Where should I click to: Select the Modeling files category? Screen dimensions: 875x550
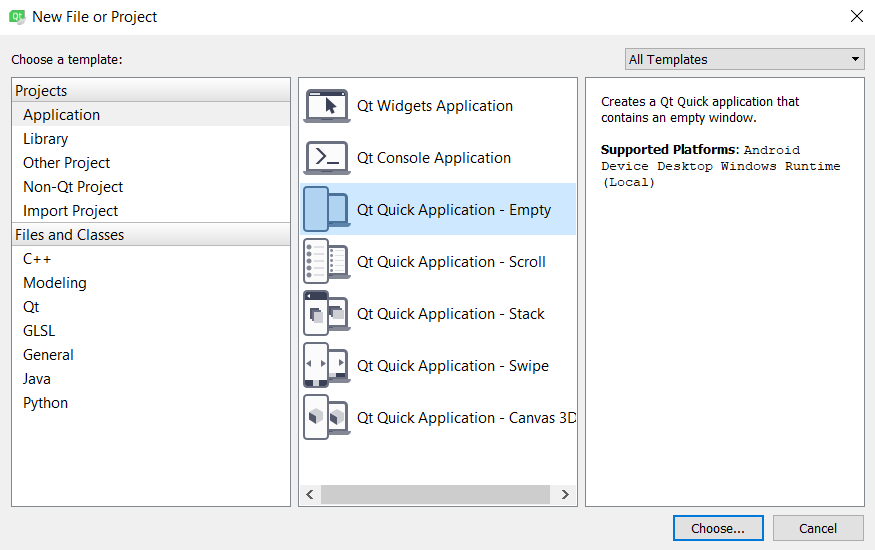[151, 282]
